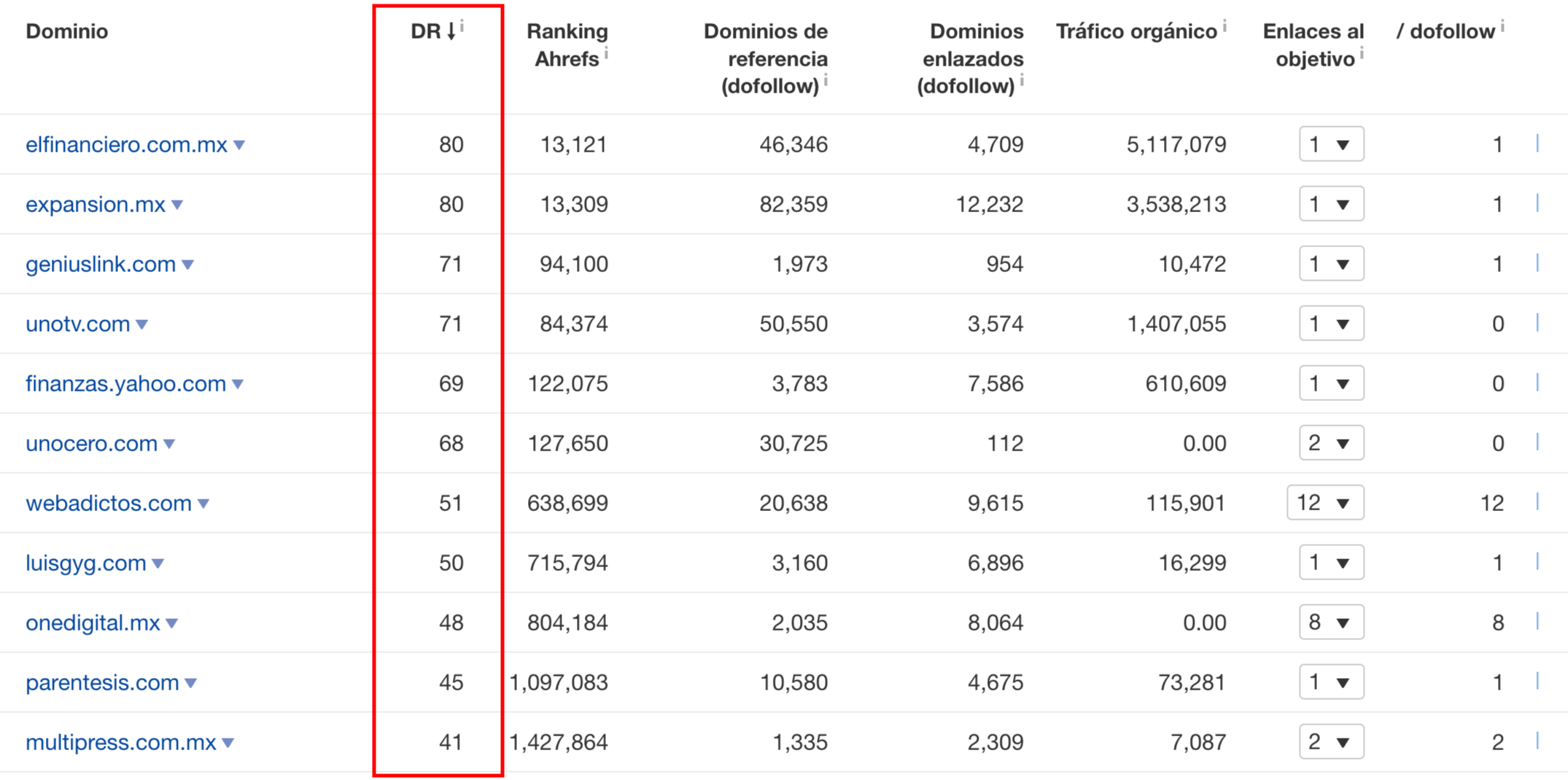Select organic traffic value 73,281
The width and height of the screenshot is (1568, 780).
(1192, 682)
